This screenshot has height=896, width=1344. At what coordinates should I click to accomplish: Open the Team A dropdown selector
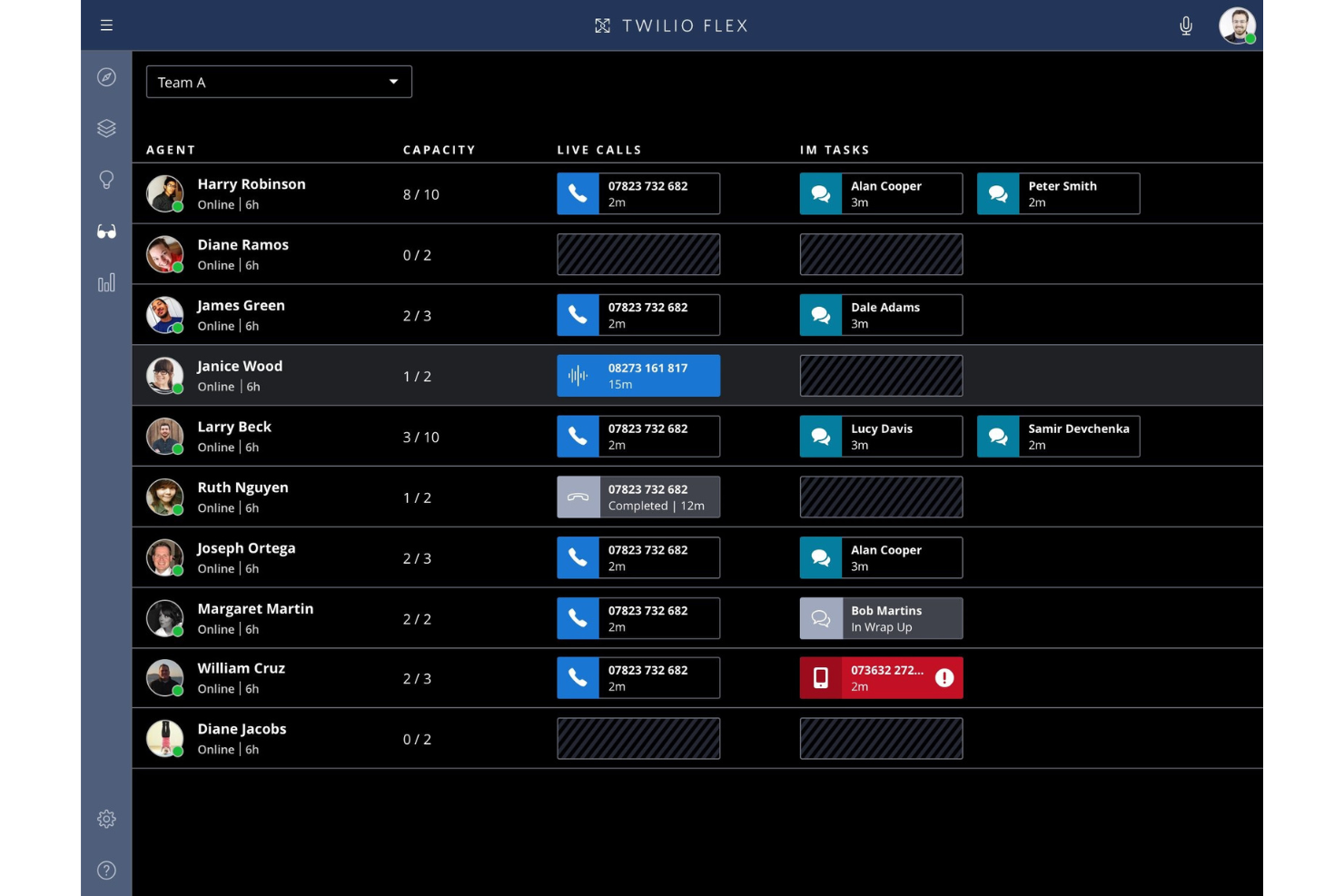tap(279, 82)
